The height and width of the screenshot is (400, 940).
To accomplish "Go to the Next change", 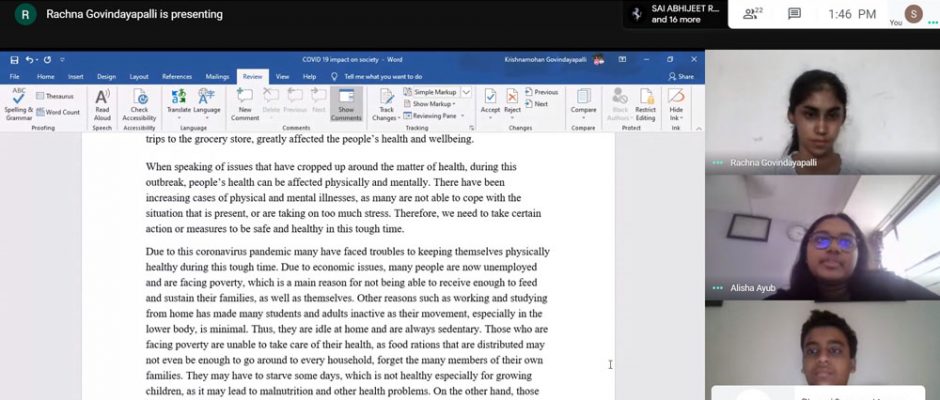I will click(x=537, y=104).
